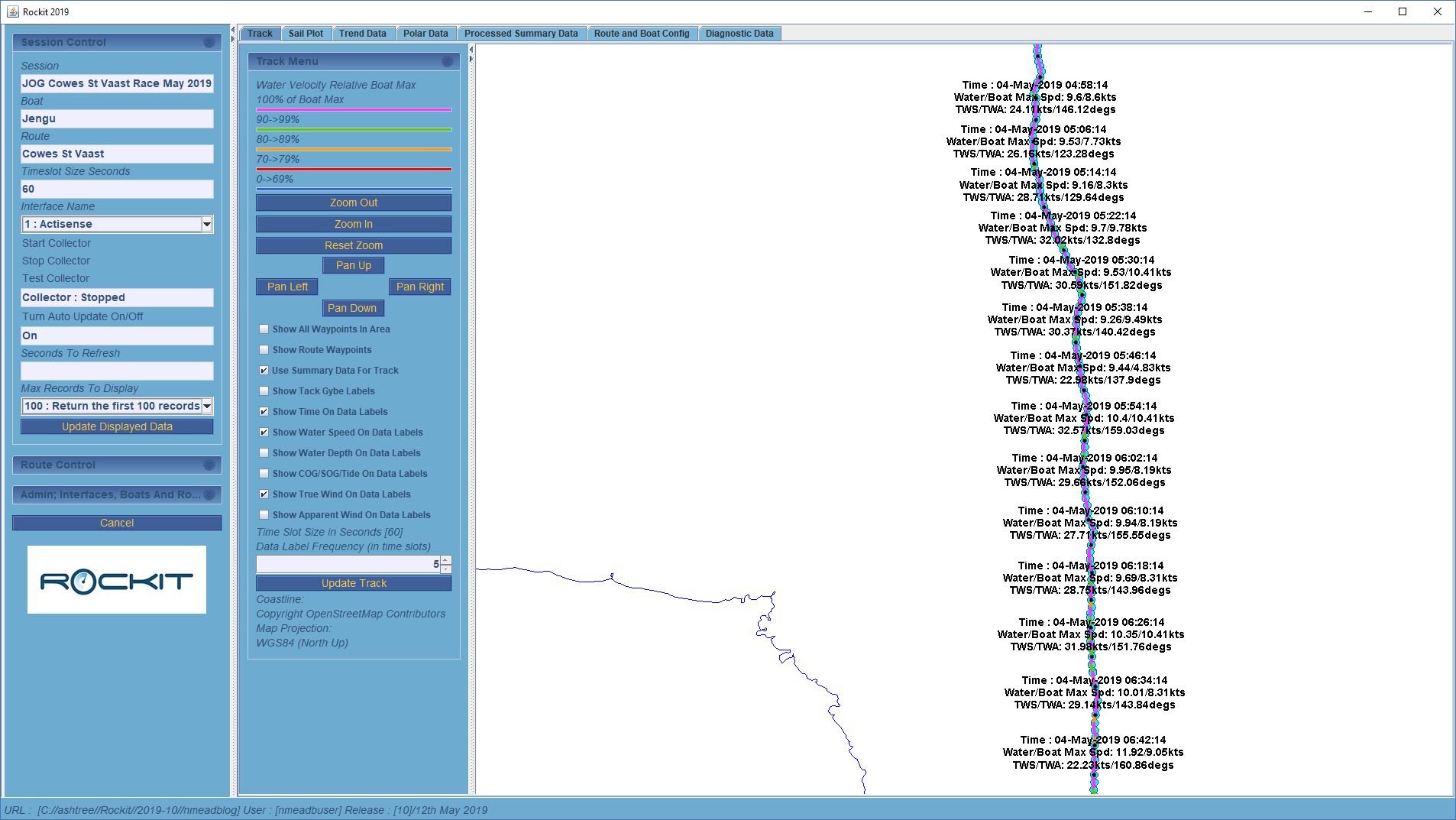Open the Max Records To Display dropdown
Image resolution: width=1456 pixels, height=820 pixels.
[x=206, y=407]
